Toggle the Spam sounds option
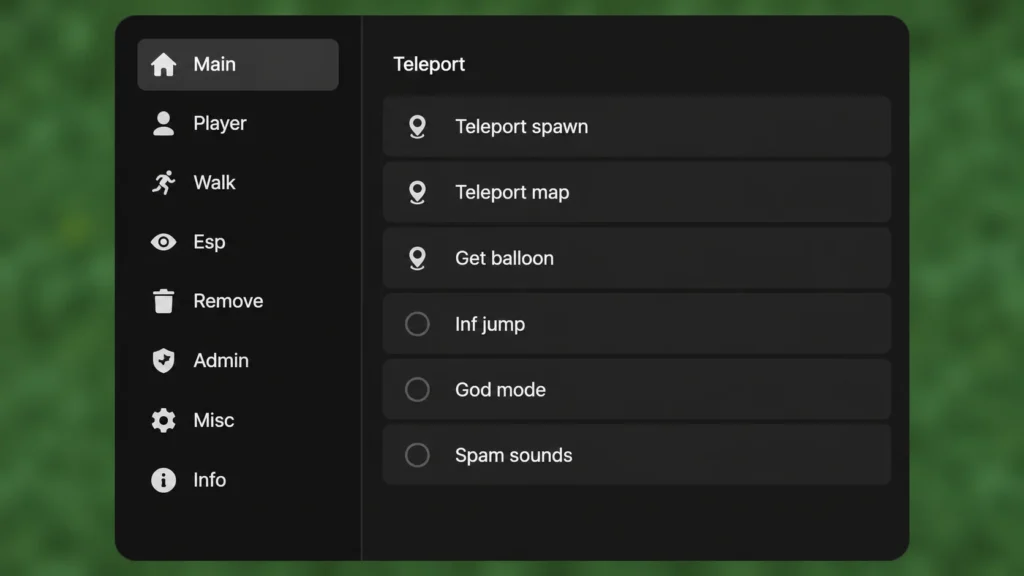 (417, 455)
